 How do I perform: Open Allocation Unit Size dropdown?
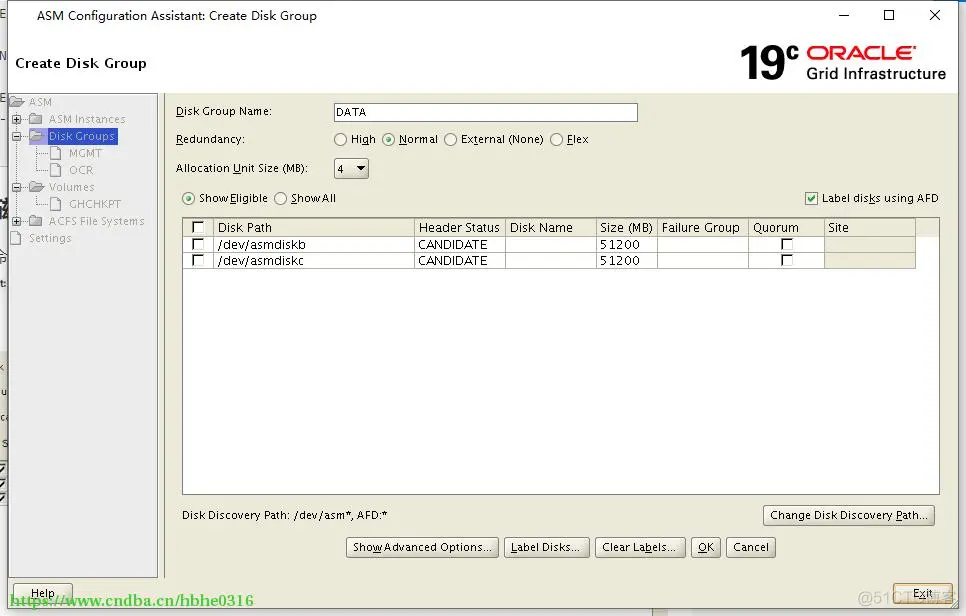point(351,168)
